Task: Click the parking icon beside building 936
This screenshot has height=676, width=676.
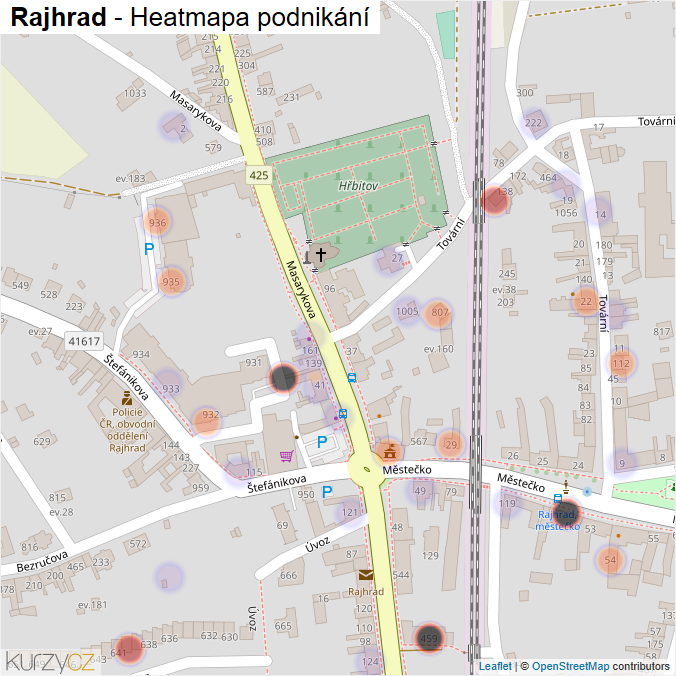Action: click(x=149, y=249)
